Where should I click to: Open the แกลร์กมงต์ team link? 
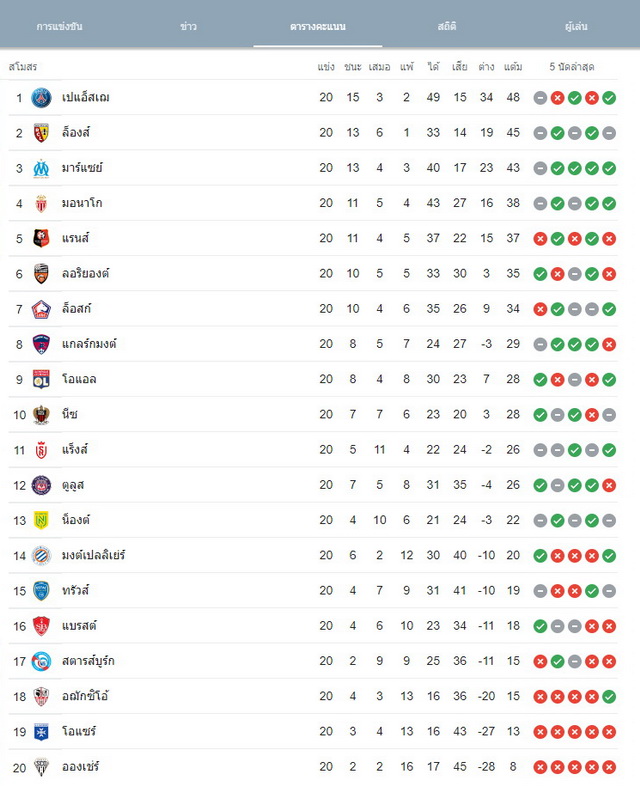(x=89, y=344)
